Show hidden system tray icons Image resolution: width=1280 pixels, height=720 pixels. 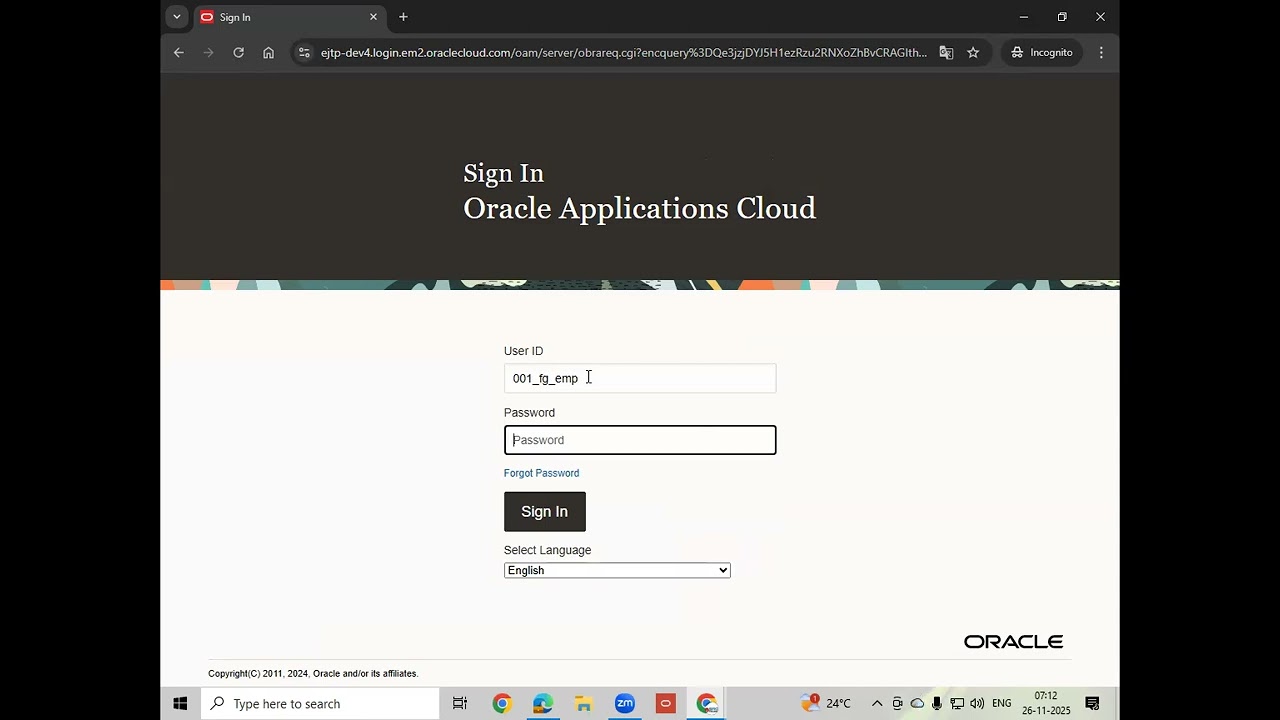877,704
